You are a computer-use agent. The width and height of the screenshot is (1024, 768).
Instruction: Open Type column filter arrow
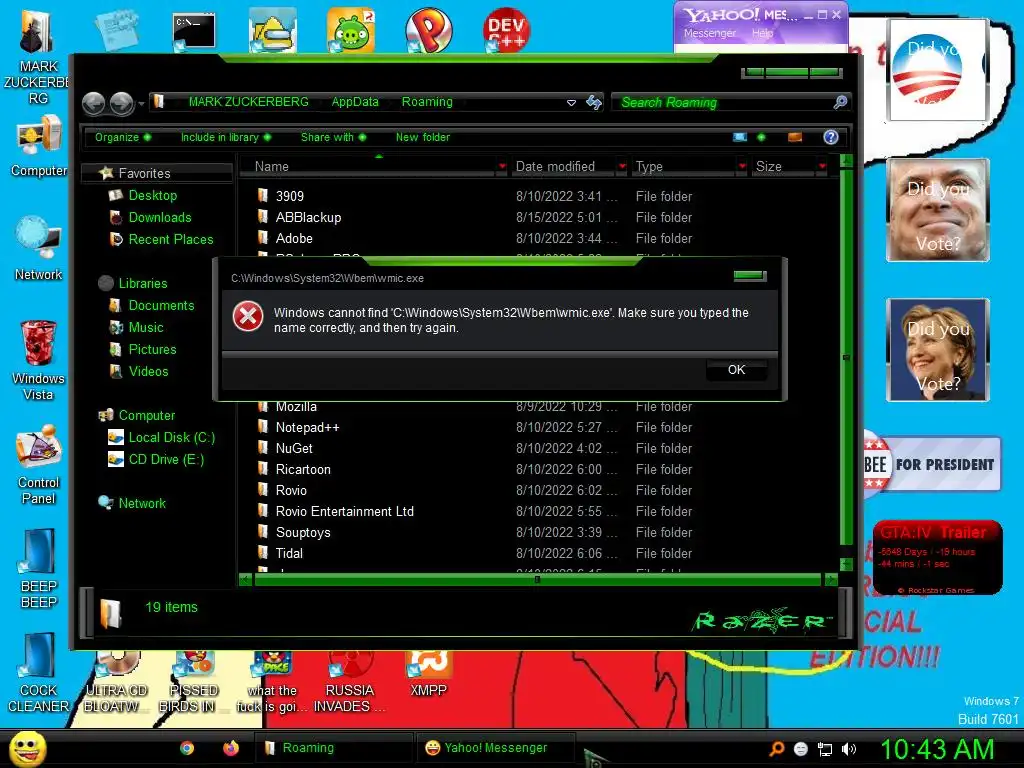pos(742,167)
